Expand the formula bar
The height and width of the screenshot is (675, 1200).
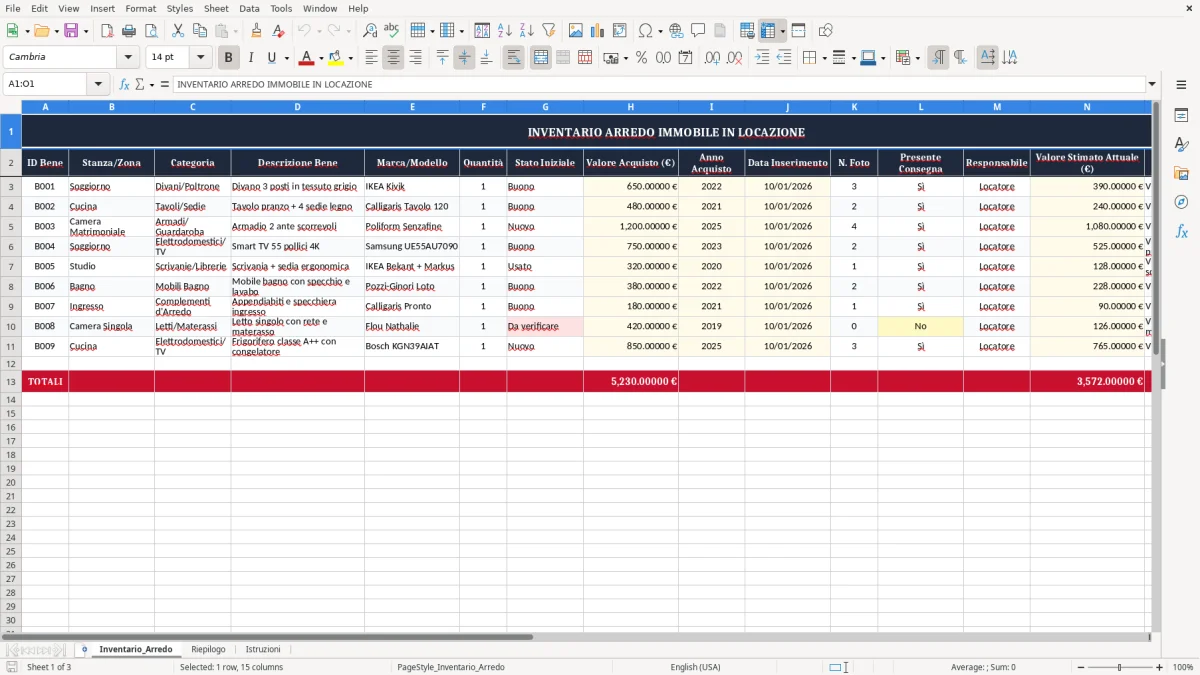1152,84
